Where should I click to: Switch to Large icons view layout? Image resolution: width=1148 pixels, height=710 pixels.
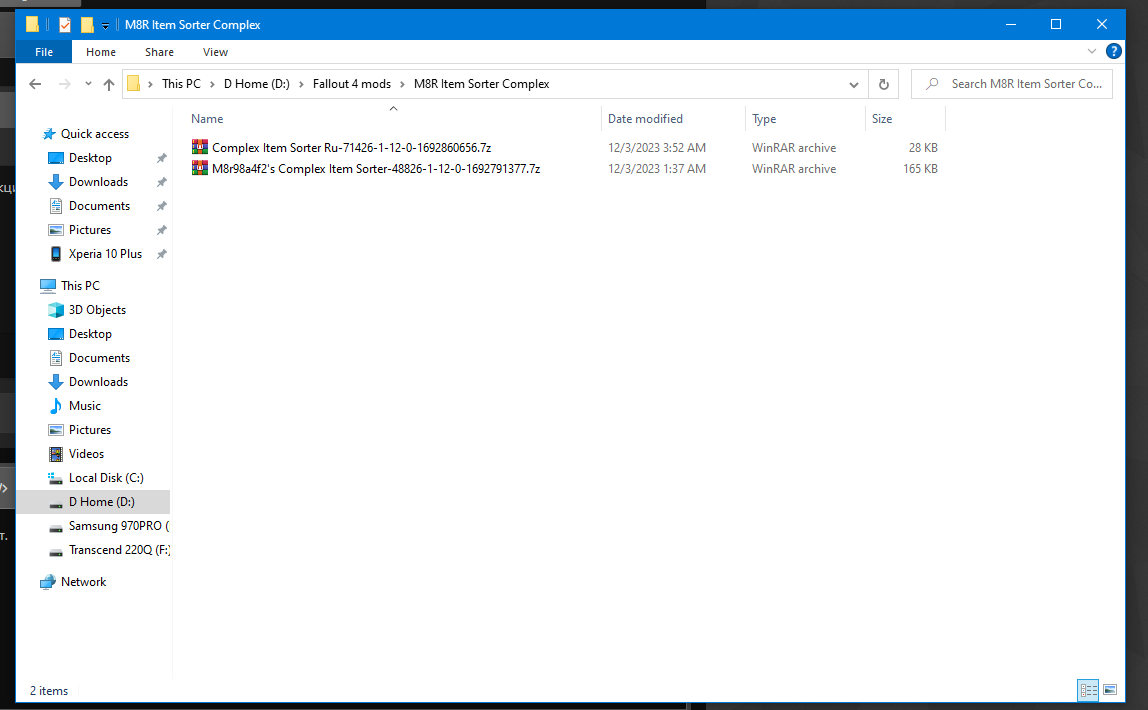point(1110,690)
